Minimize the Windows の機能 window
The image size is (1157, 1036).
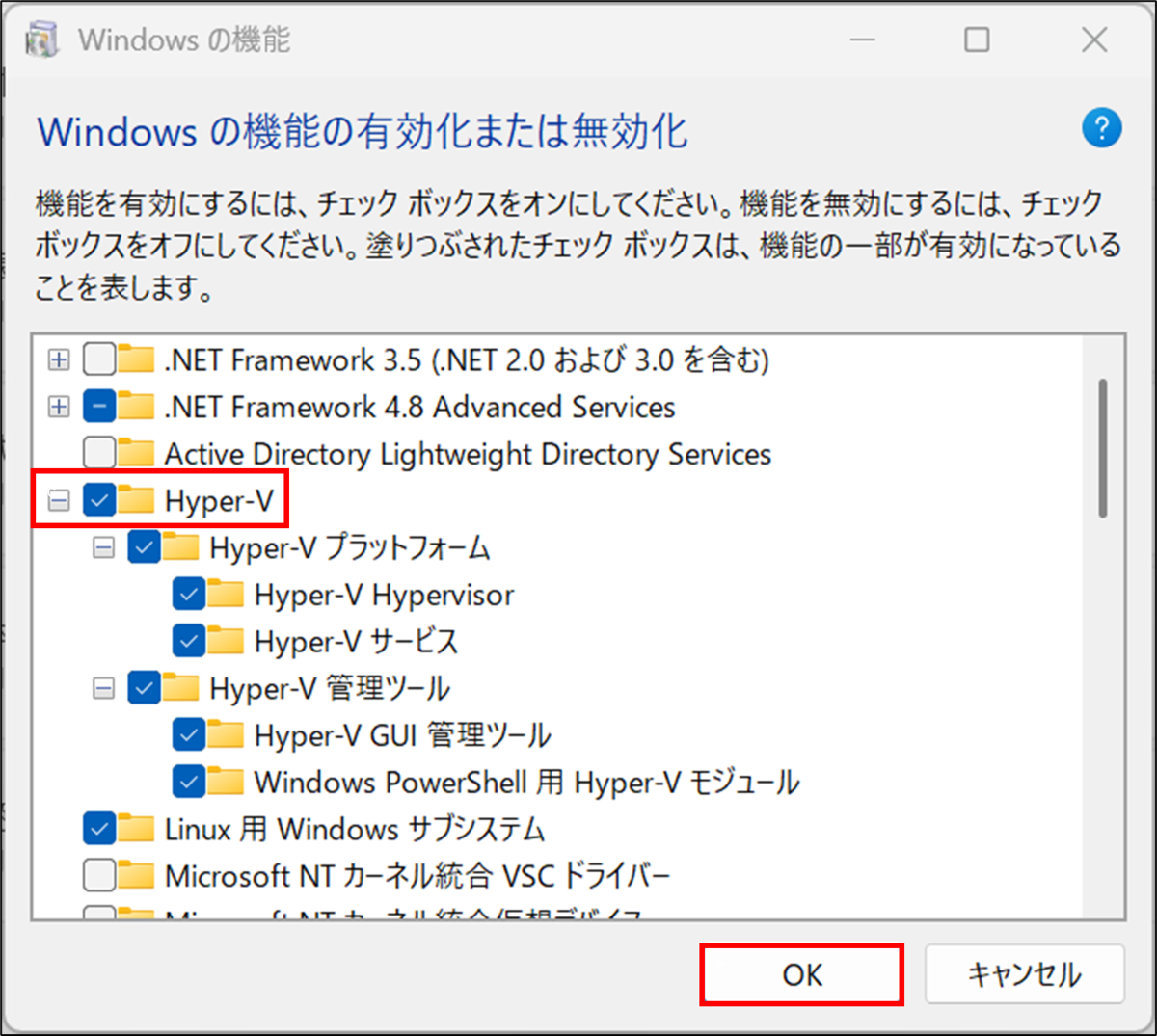click(x=862, y=40)
